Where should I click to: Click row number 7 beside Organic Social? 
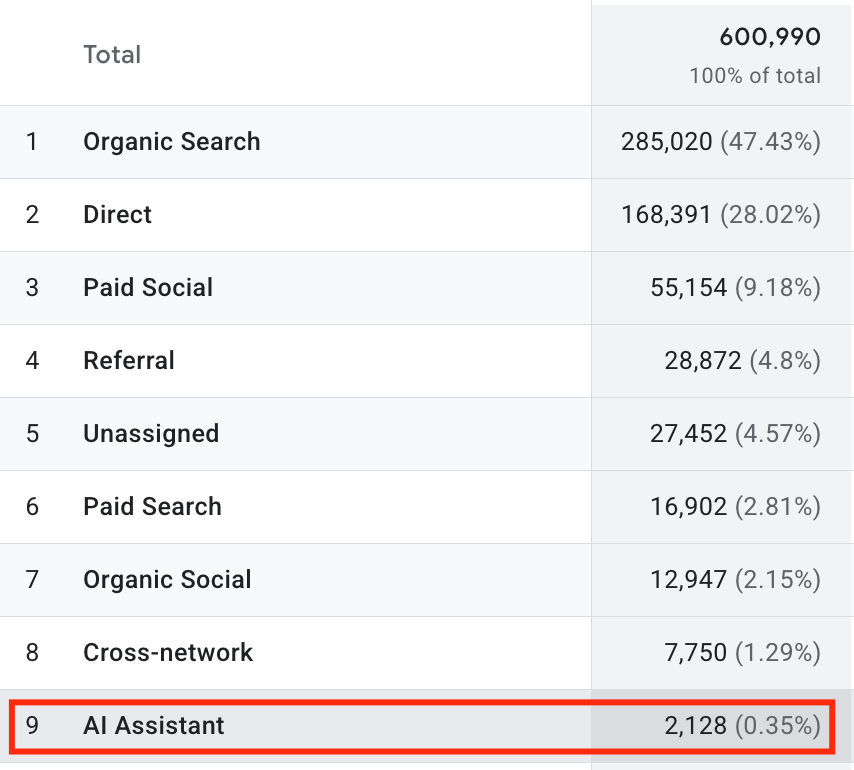(x=32, y=579)
